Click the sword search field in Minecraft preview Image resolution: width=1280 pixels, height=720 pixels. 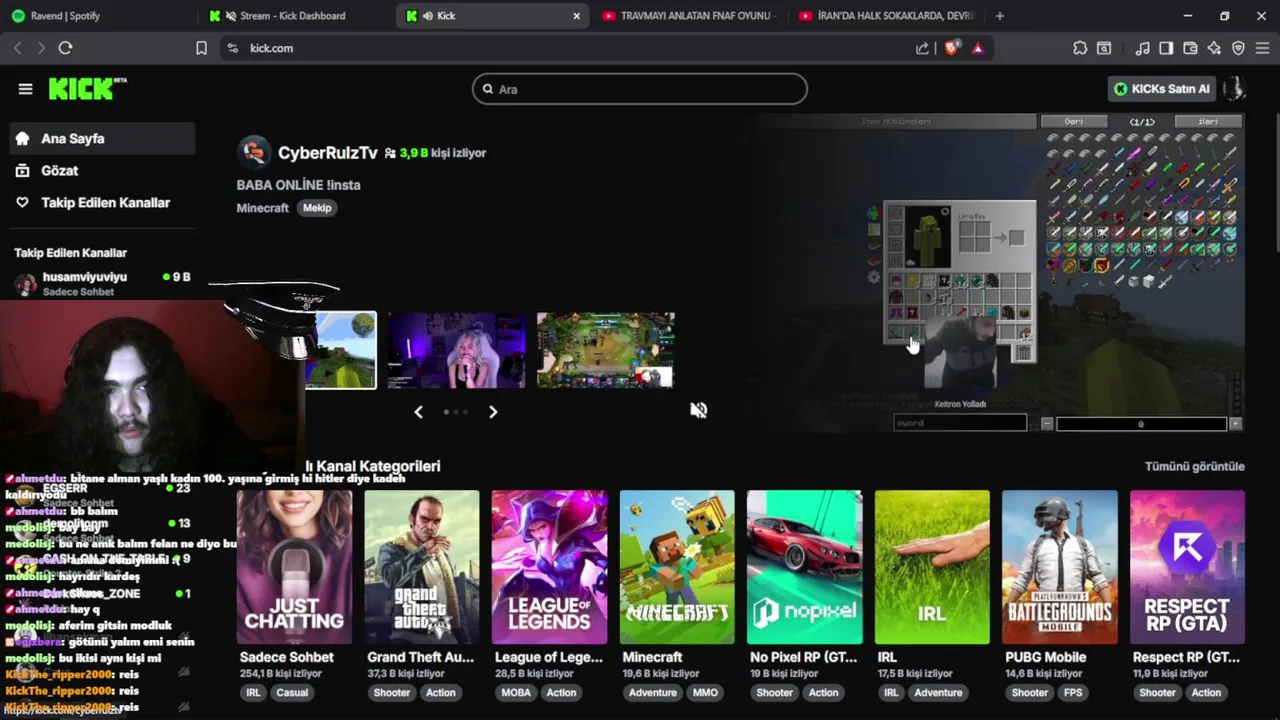tap(960, 423)
